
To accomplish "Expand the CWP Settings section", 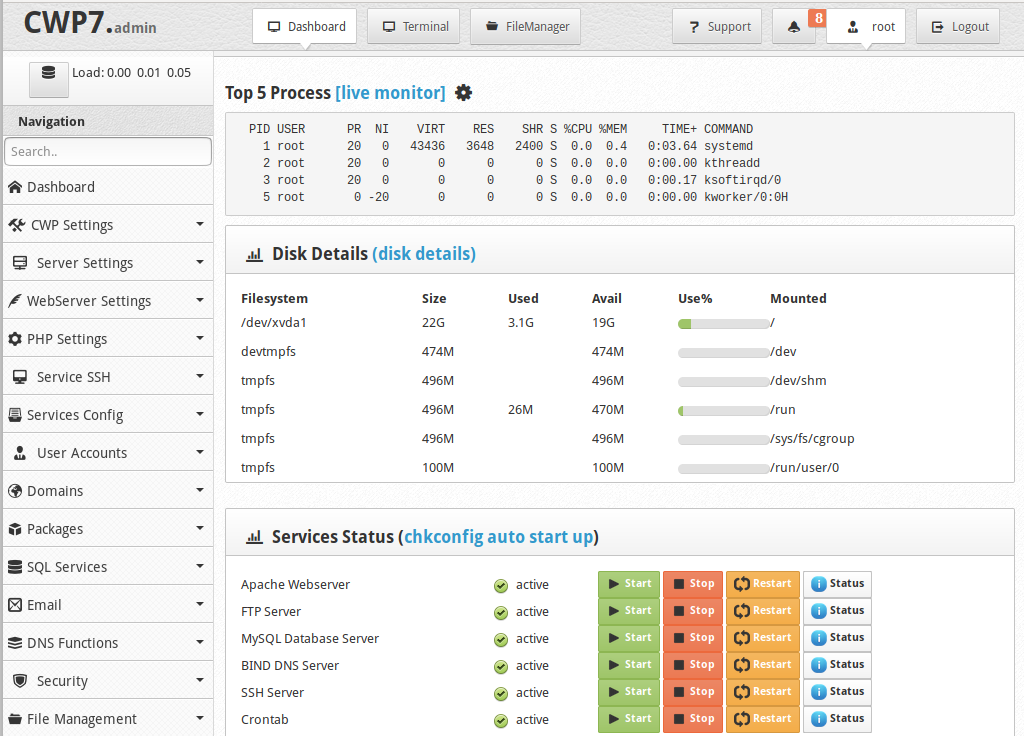I will click(107, 224).
